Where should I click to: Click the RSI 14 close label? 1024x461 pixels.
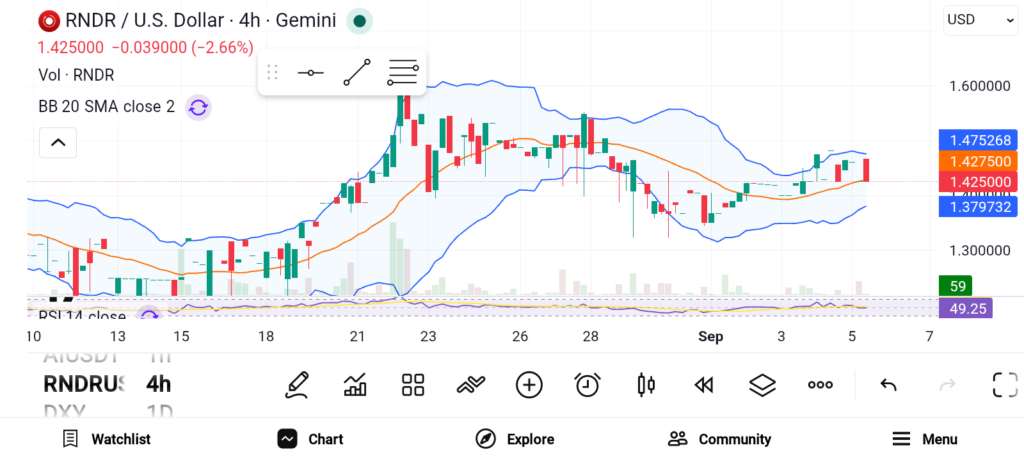tap(82, 317)
